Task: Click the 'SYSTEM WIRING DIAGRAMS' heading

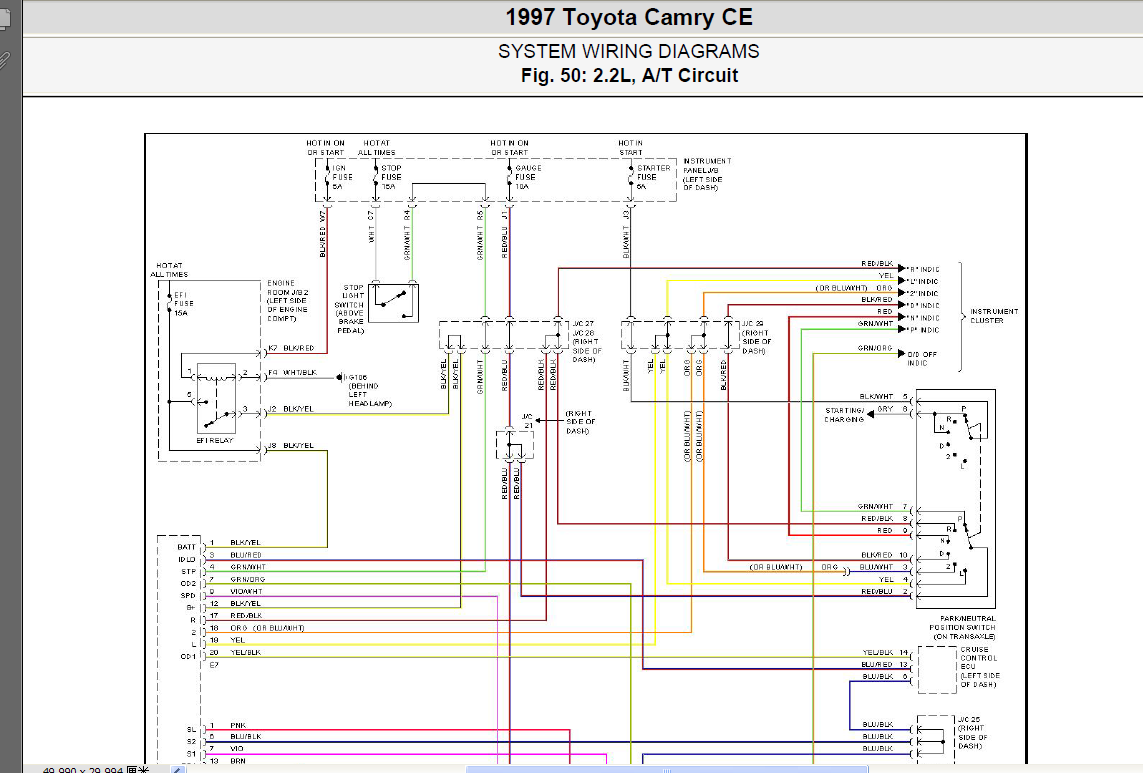Action: pos(628,52)
